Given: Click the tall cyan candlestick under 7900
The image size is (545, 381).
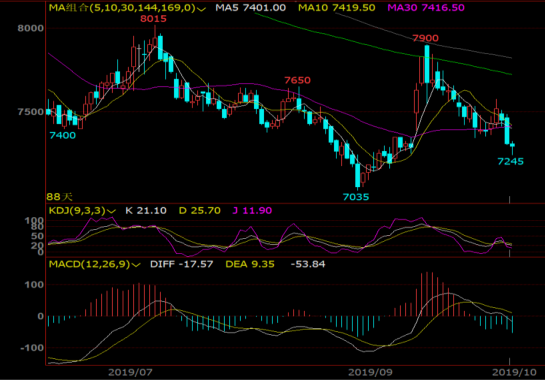Looking at the screenshot, I should point(427,64).
